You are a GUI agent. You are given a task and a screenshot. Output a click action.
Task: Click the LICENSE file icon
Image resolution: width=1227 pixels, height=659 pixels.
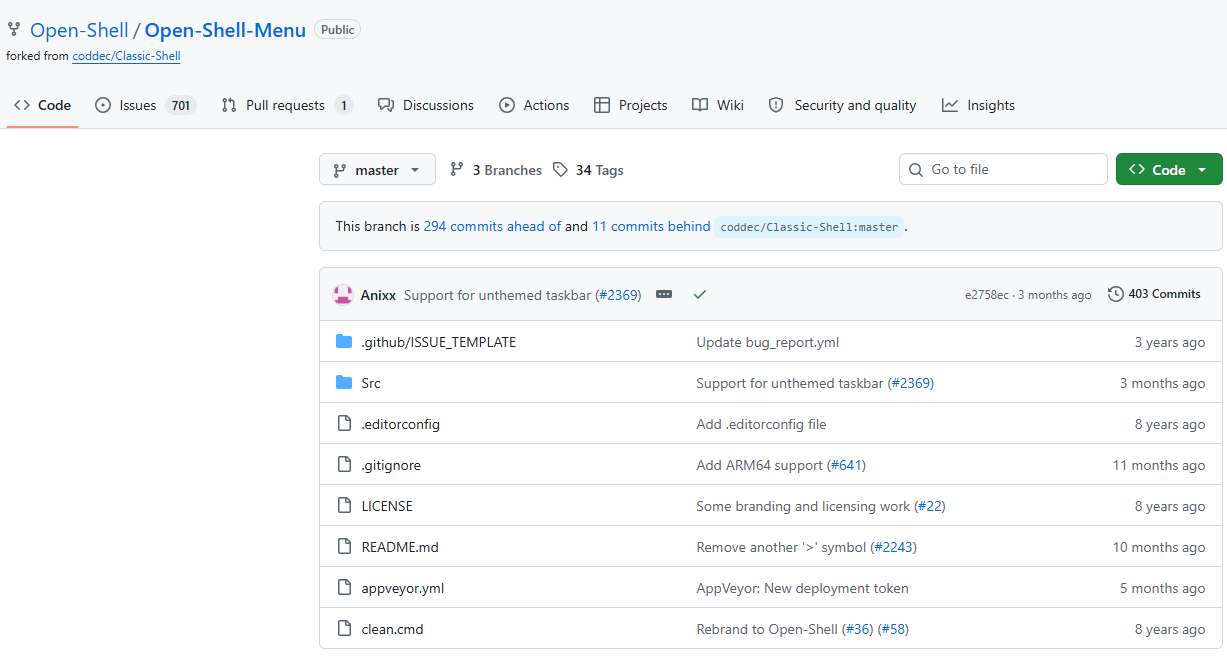344,506
